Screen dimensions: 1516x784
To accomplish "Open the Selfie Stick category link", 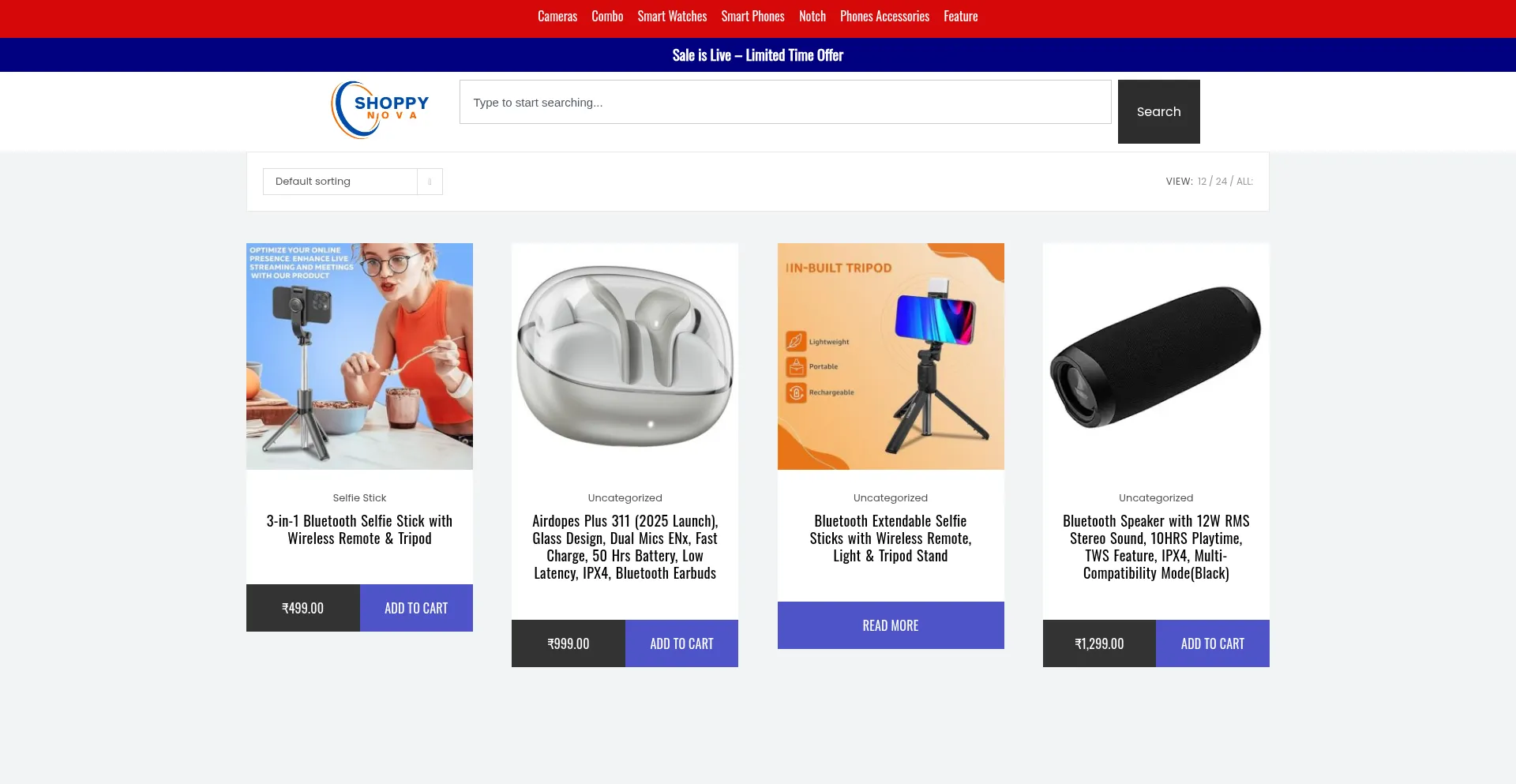I will (359, 497).
